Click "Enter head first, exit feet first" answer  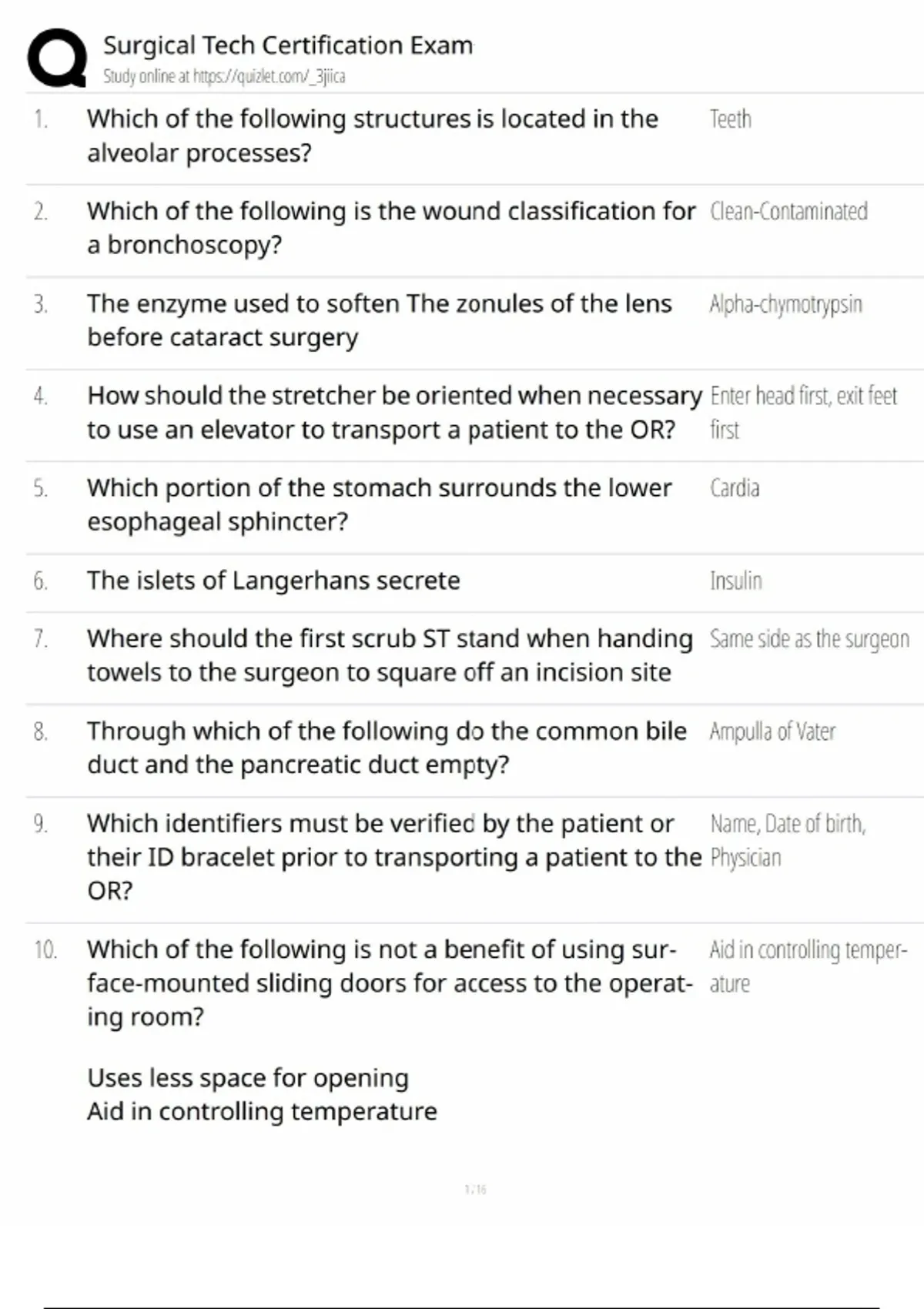[x=803, y=412]
